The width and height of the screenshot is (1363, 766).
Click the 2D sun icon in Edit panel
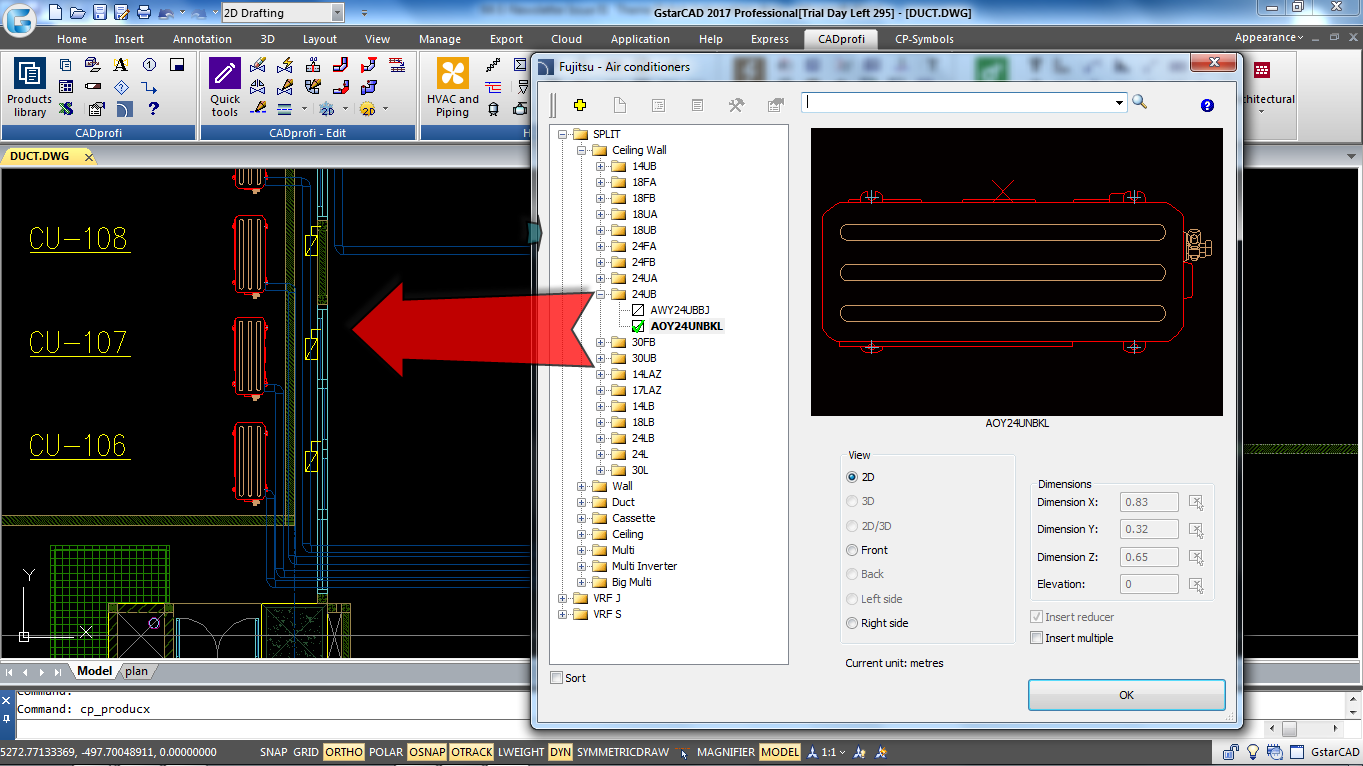click(x=368, y=109)
